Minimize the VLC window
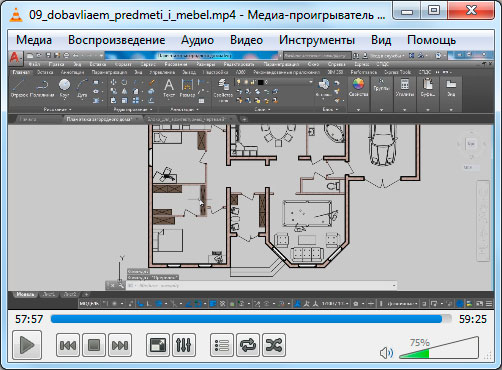This screenshot has height=370, width=502. point(407,10)
